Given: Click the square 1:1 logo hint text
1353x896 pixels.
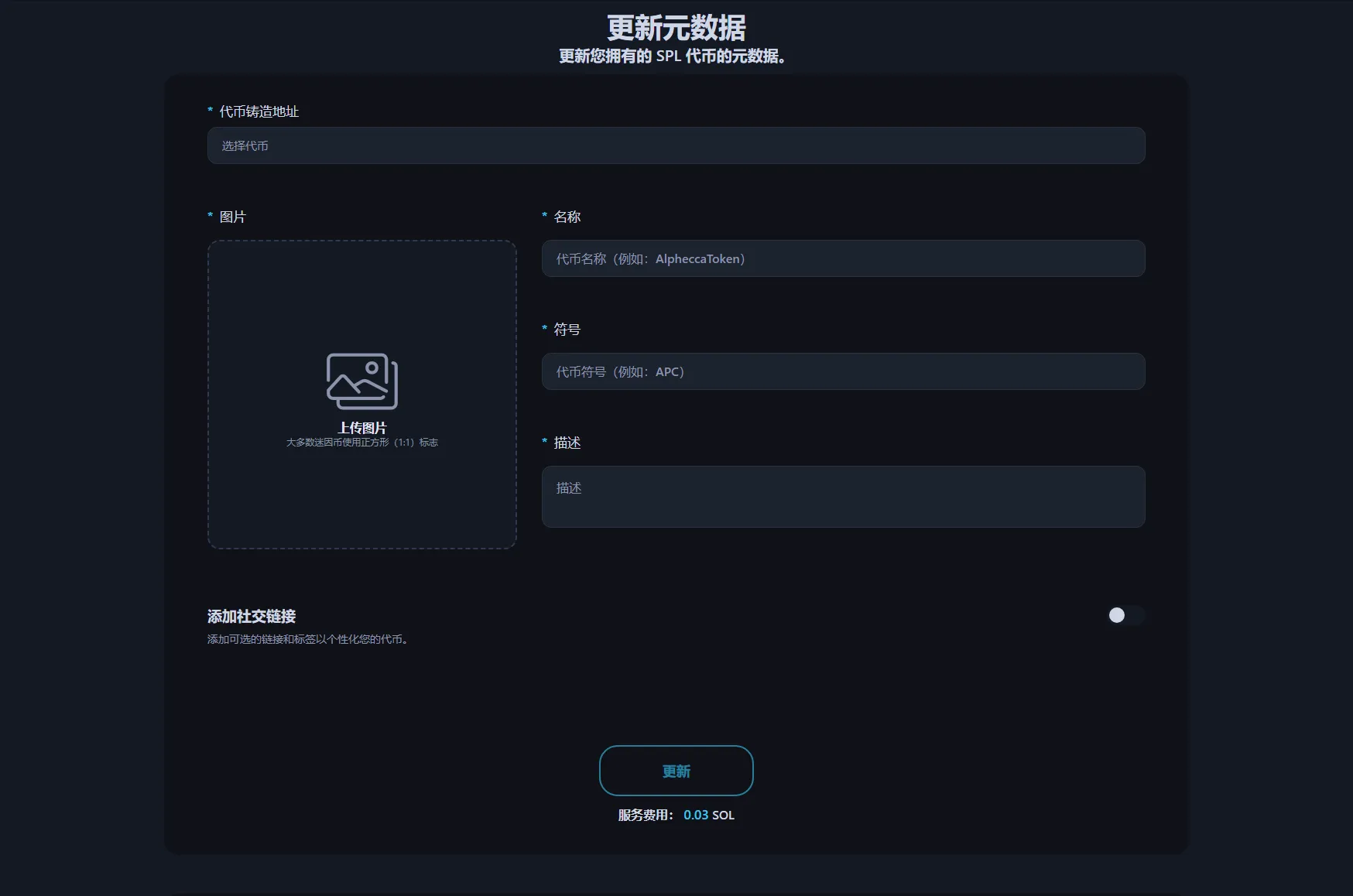Looking at the screenshot, I should coord(361,443).
